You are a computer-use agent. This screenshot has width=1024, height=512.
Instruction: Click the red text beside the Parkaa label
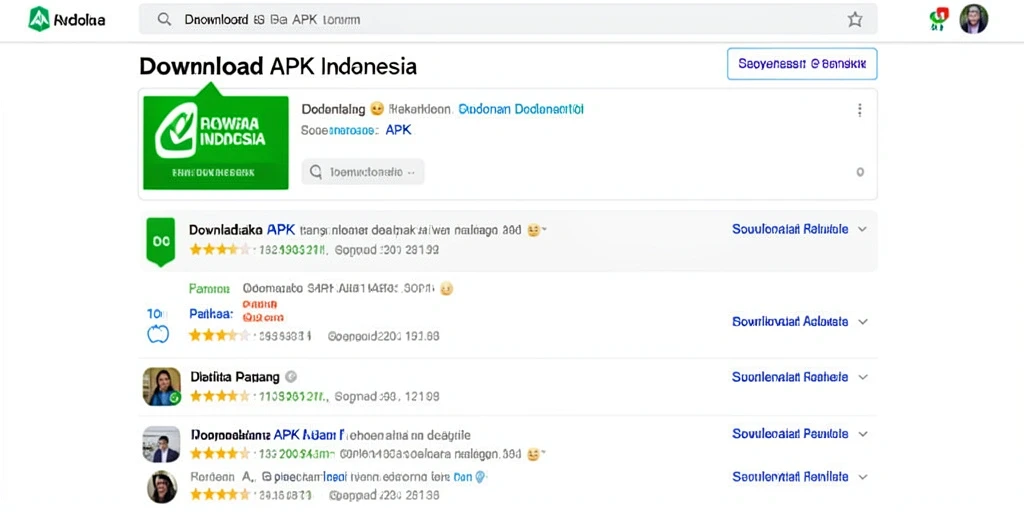pos(263,311)
